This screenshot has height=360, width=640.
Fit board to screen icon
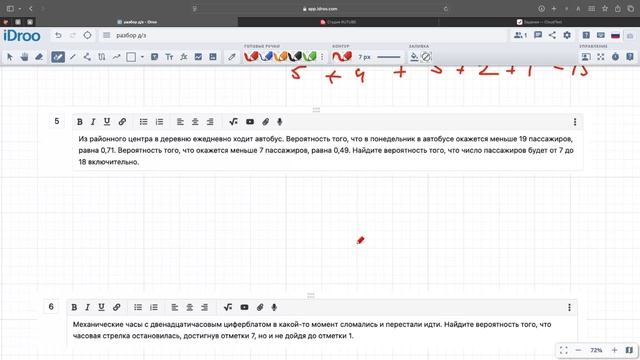click(564, 350)
